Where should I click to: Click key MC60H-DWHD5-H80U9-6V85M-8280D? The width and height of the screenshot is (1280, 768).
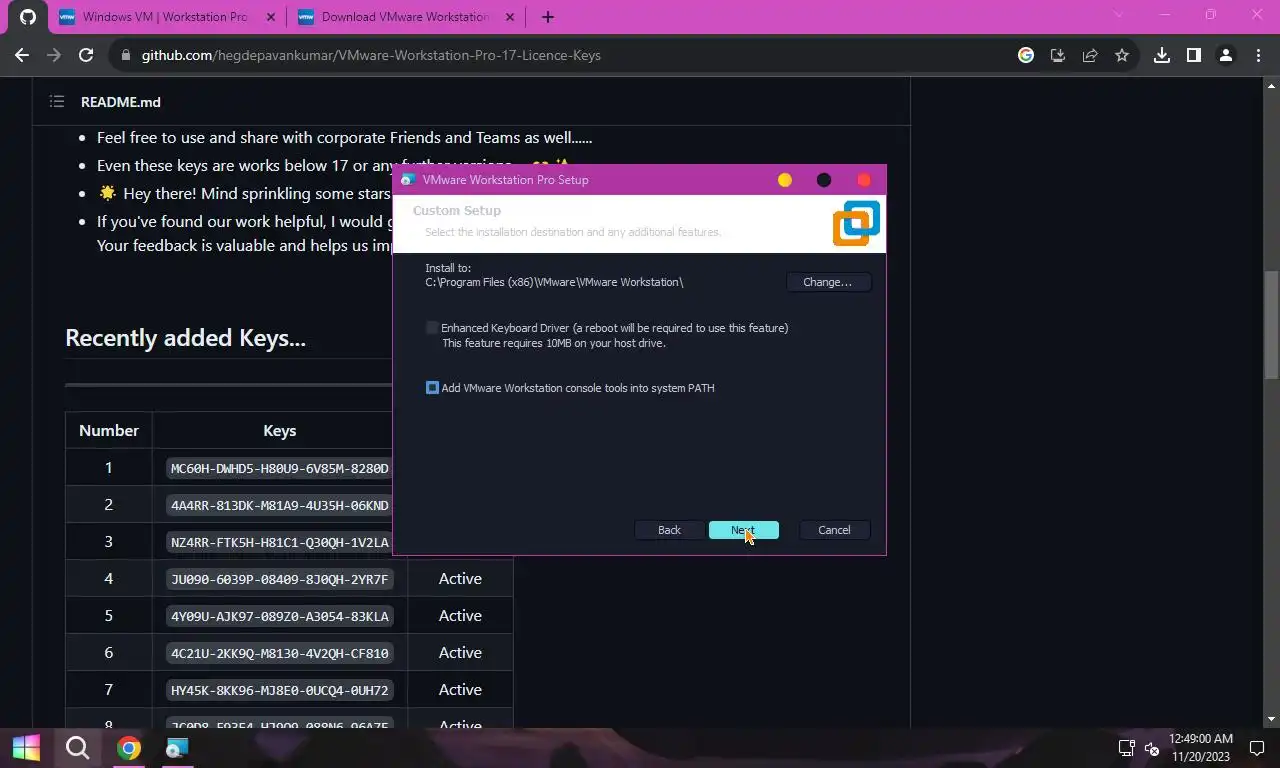(280, 468)
